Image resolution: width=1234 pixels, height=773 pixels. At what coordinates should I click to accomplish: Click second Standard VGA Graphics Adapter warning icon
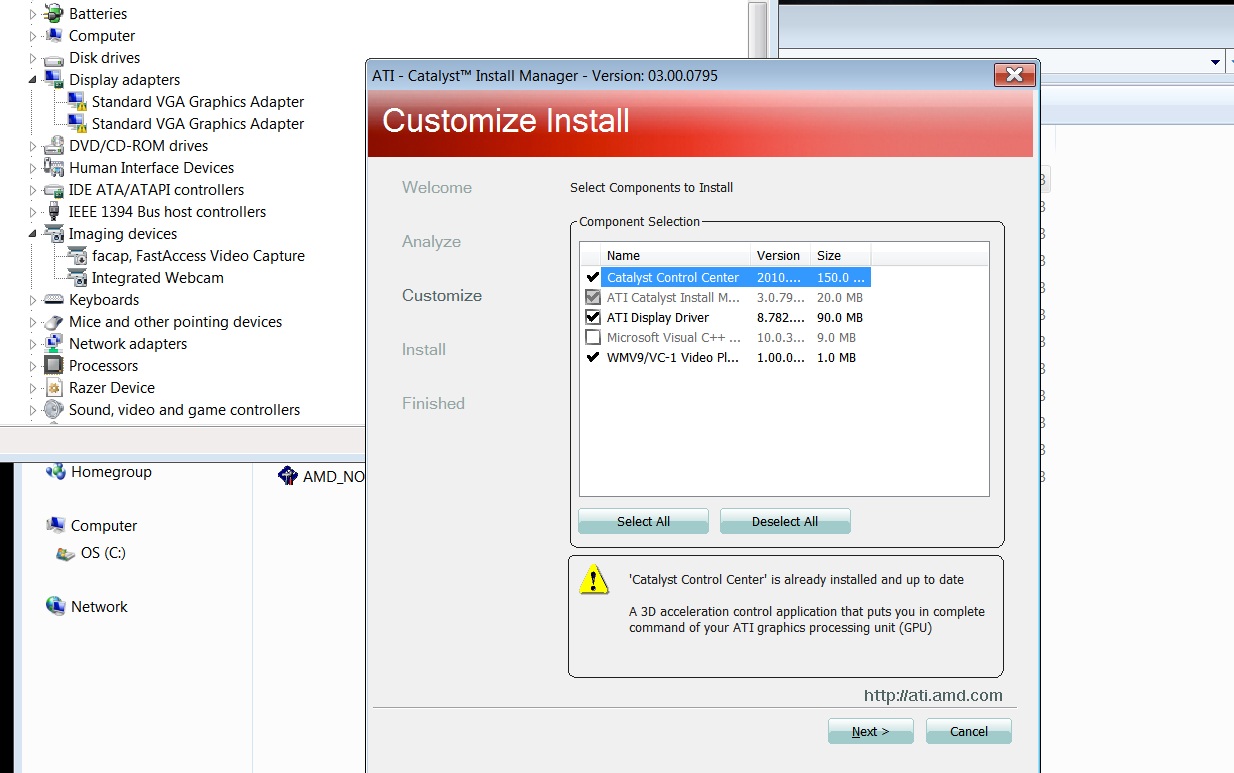(77, 124)
